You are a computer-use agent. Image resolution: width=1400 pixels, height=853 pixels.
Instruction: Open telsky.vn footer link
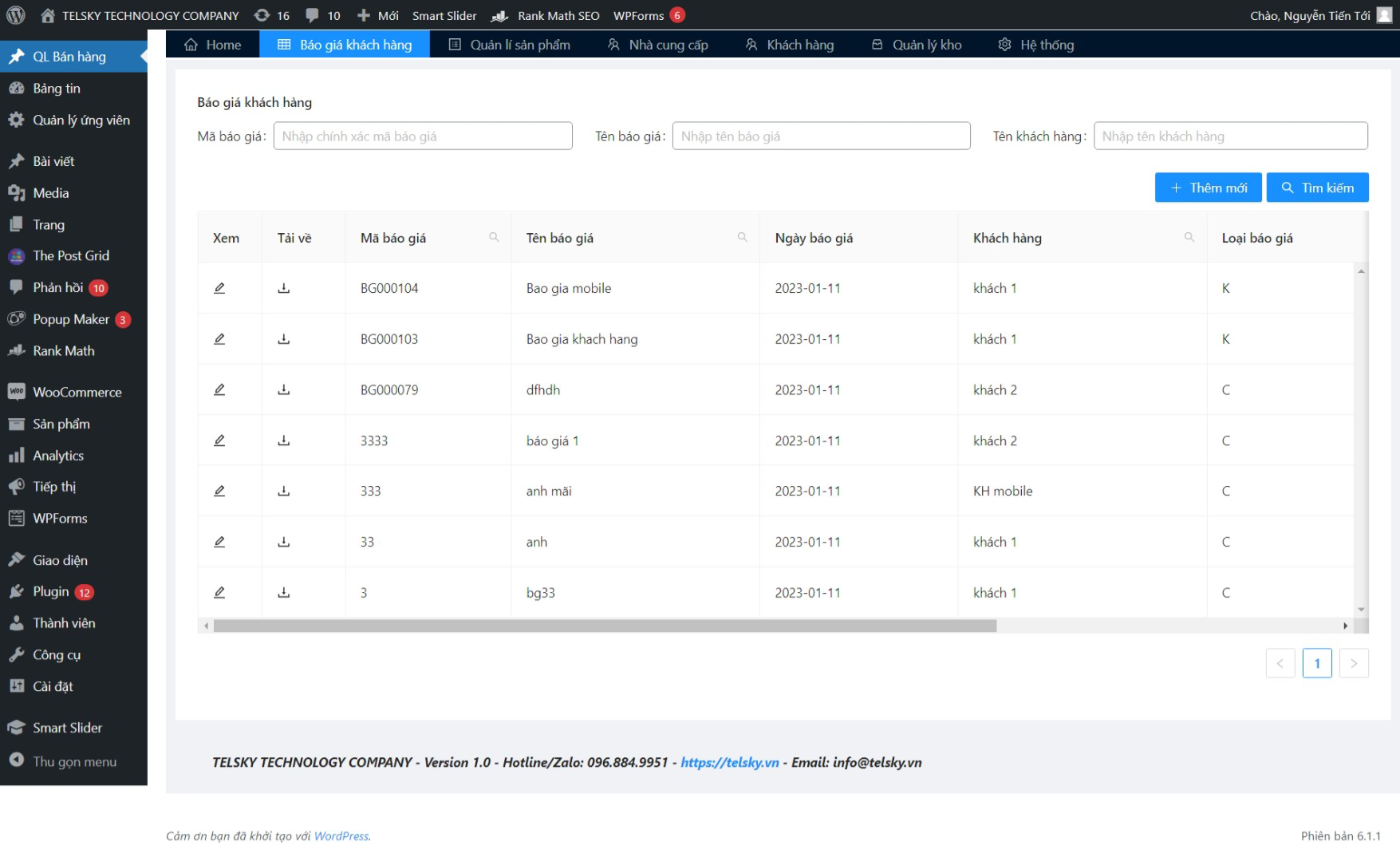click(x=730, y=762)
